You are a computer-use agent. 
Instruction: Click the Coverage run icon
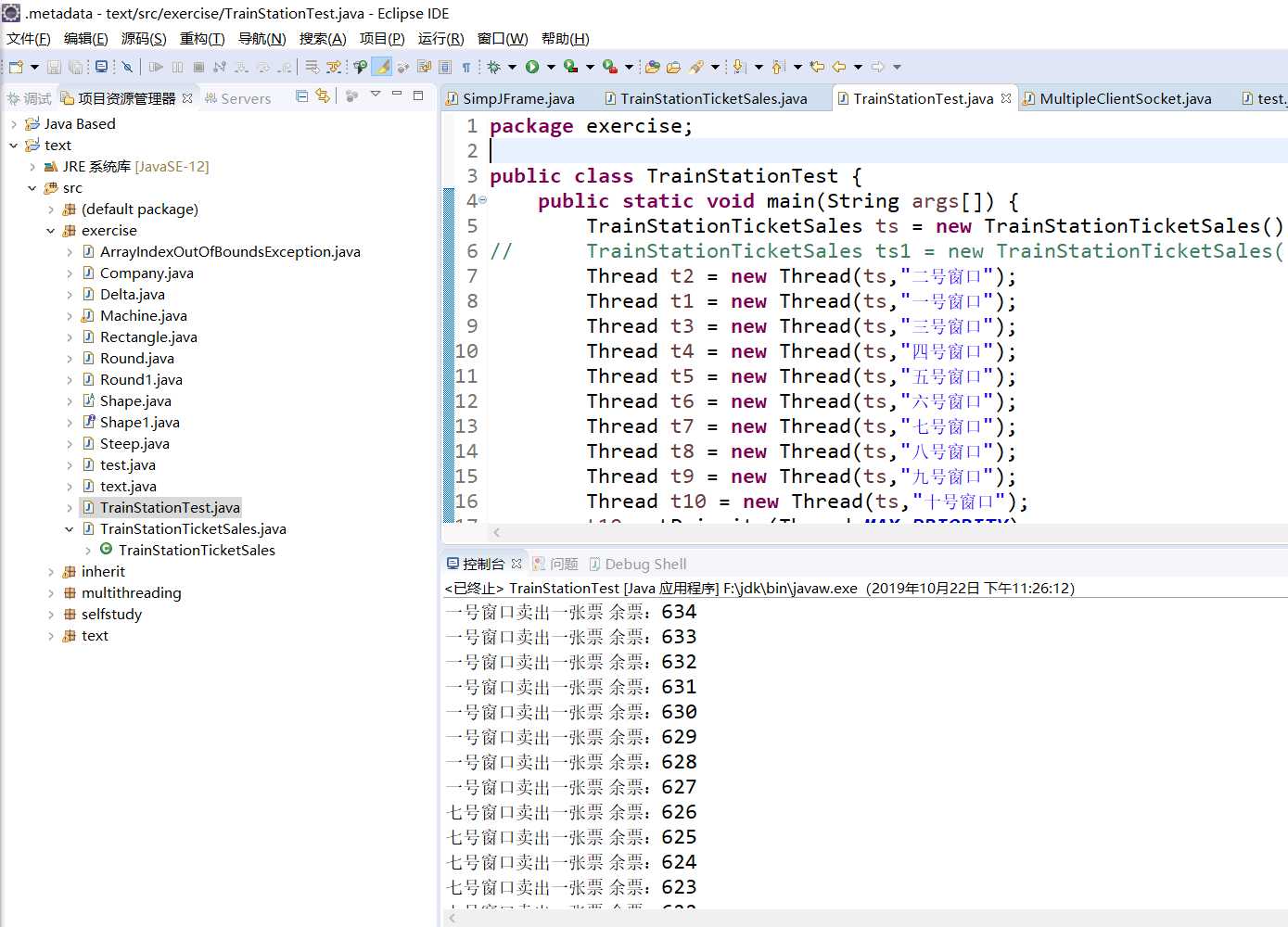[x=570, y=67]
